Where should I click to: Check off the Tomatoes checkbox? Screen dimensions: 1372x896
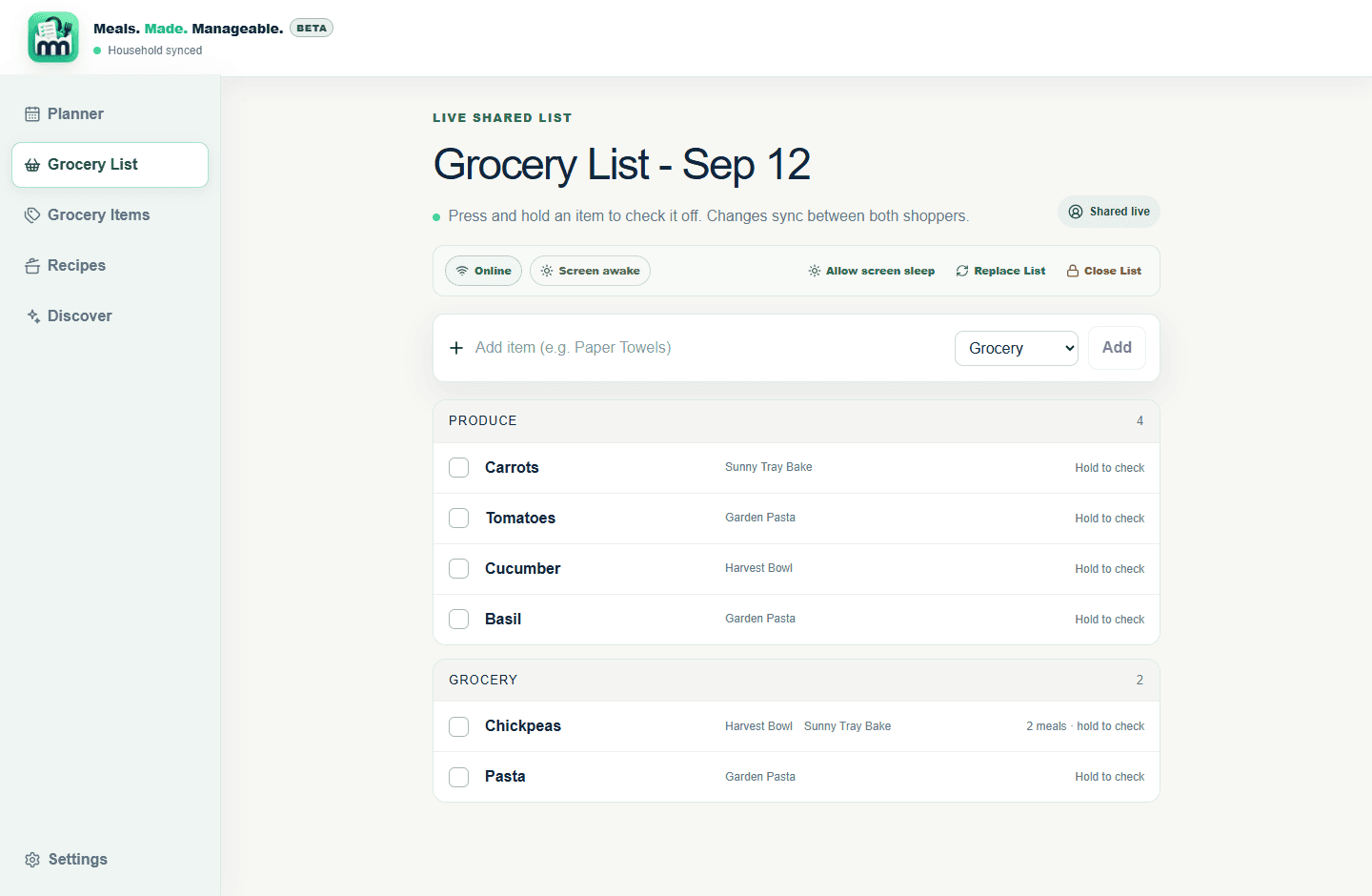tap(459, 519)
